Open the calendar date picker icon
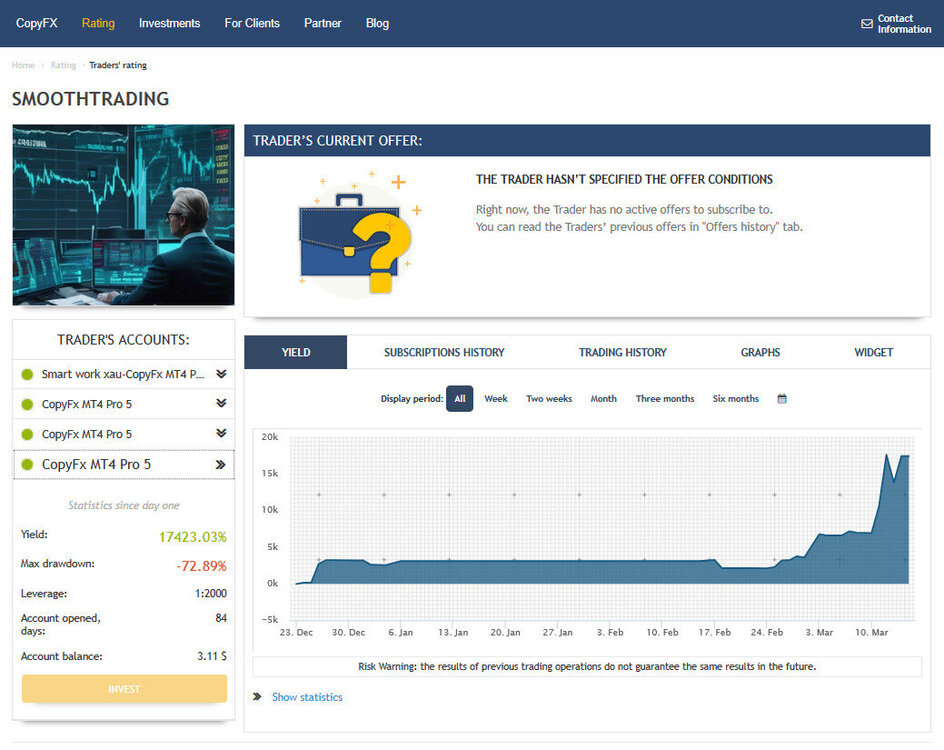 [781, 398]
